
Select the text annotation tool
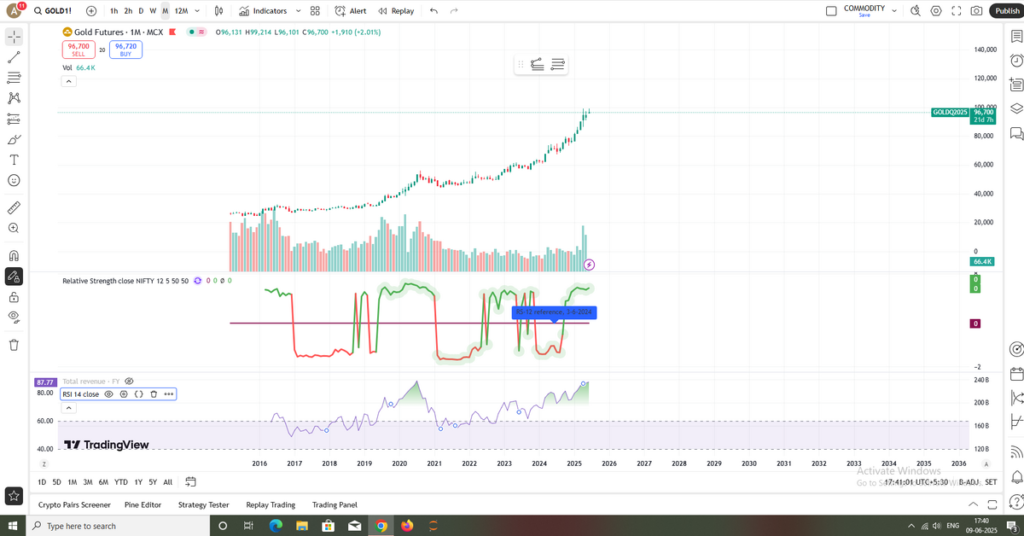[x=14, y=160]
